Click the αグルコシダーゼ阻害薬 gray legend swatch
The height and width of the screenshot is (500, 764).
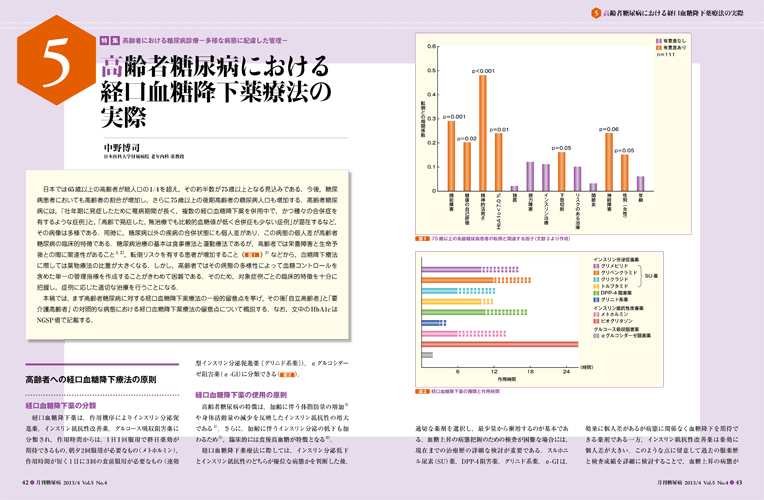596,336
